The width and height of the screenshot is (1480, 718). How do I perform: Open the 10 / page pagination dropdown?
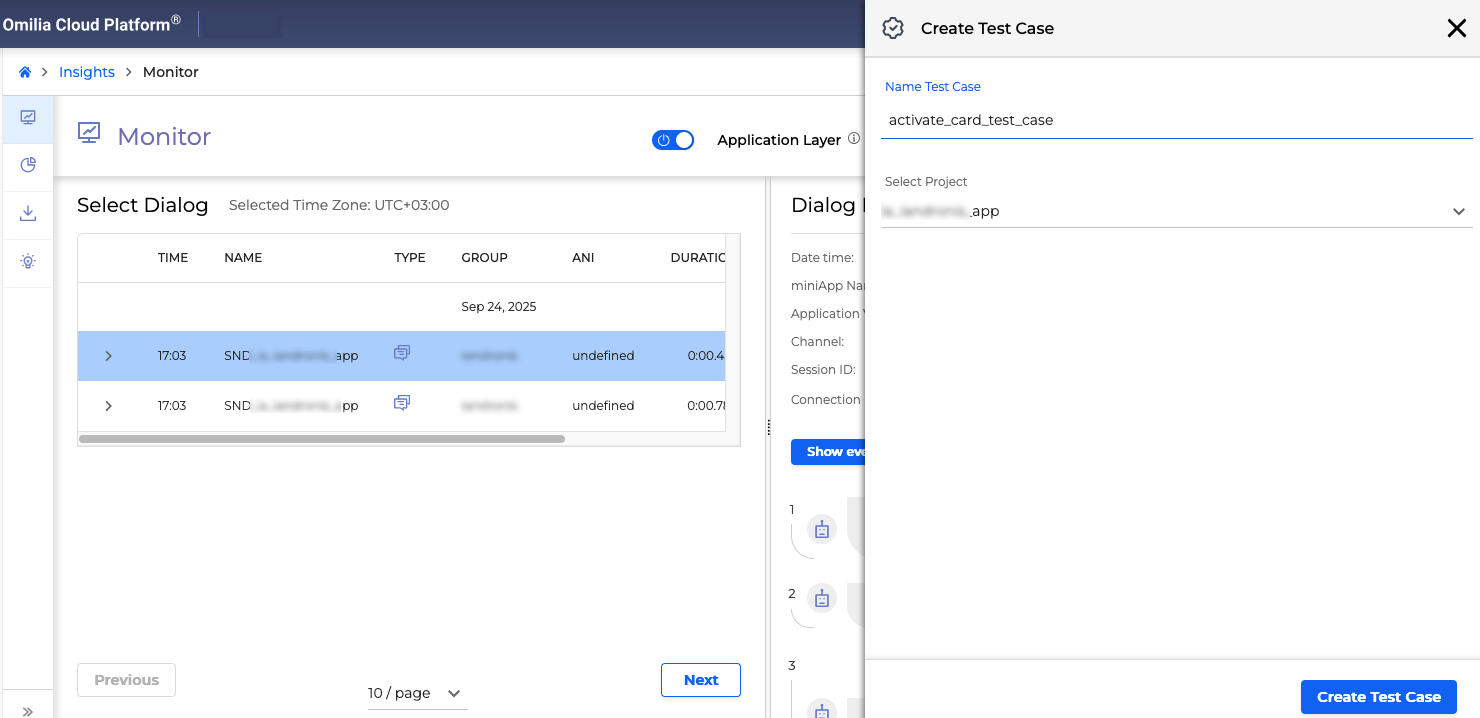point(417,692)
